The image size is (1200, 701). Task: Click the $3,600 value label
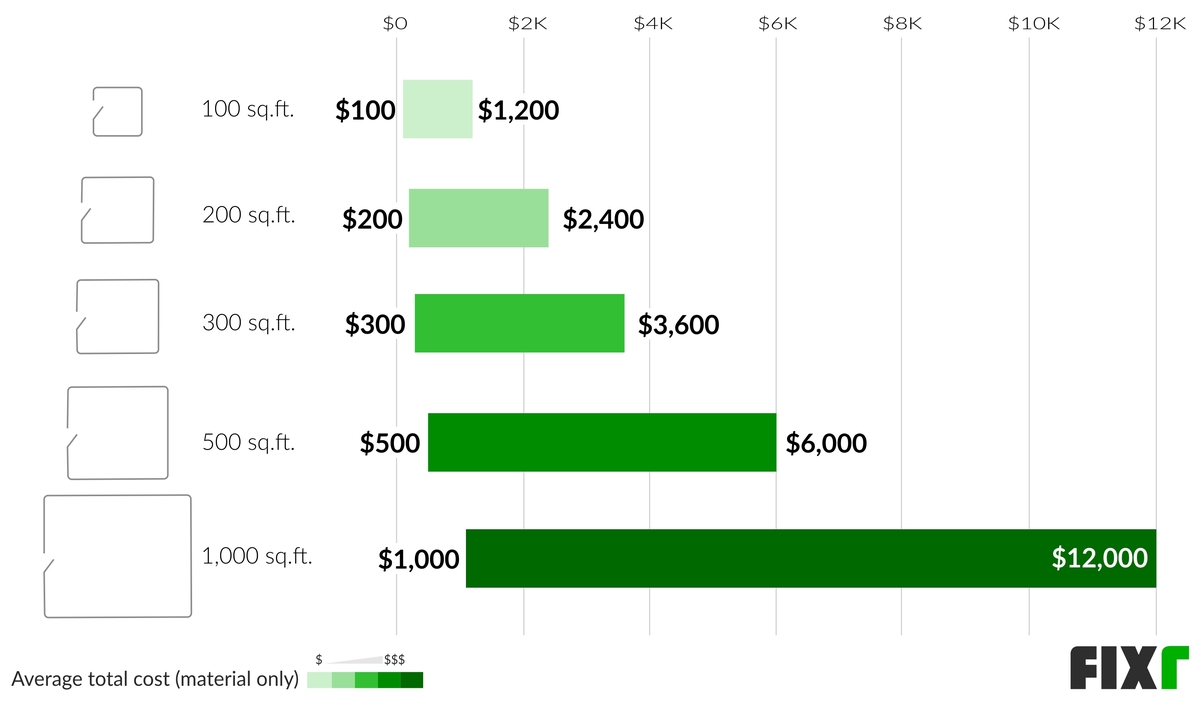[678, 325]
